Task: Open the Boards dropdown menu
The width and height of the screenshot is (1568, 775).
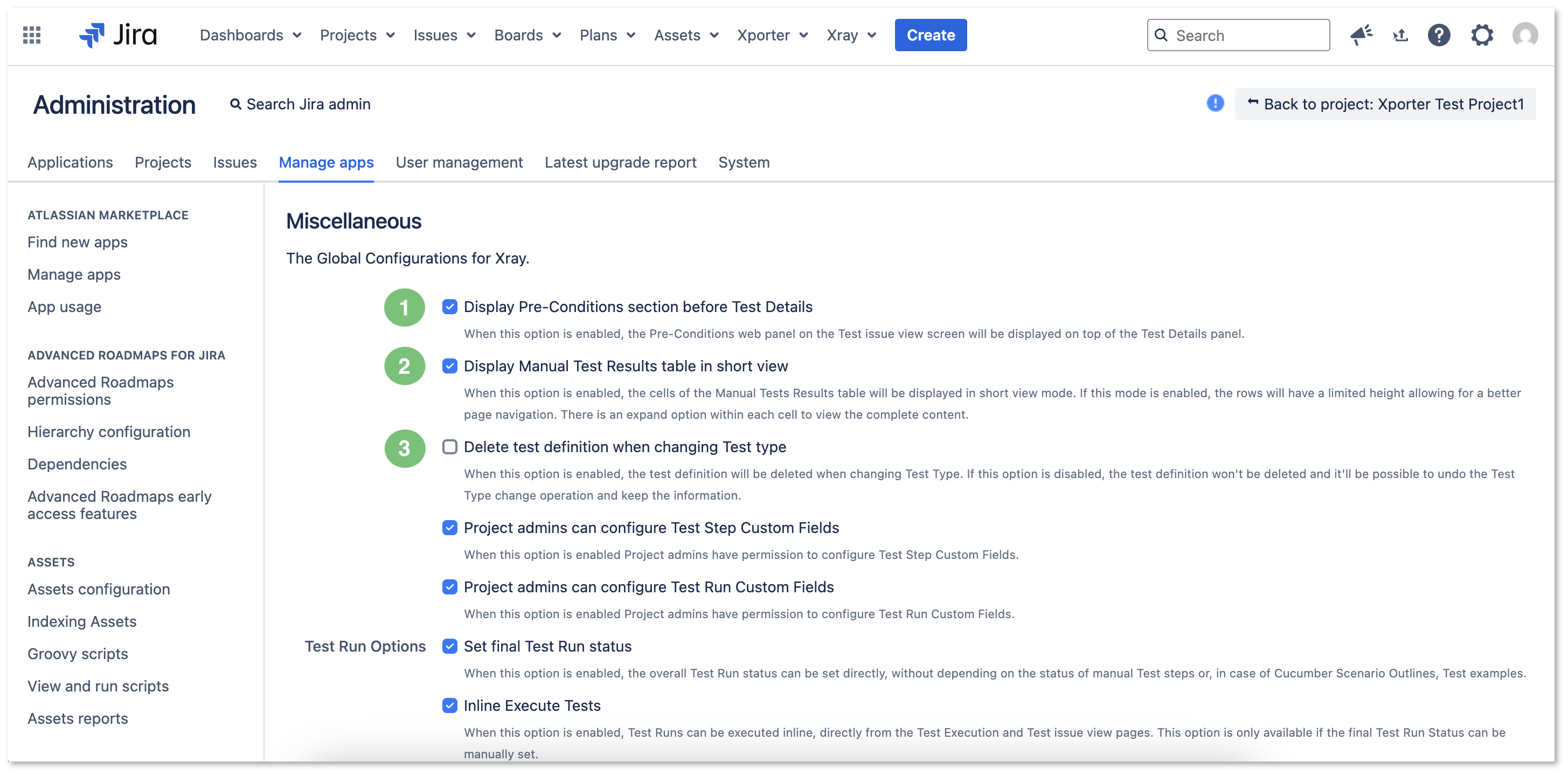Action: click(x=527, y=34)
